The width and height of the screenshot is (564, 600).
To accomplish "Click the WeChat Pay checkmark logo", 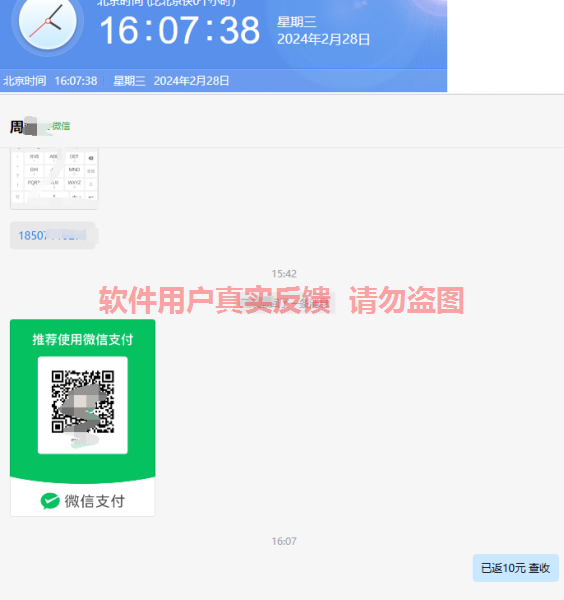I will click(50, 501).
